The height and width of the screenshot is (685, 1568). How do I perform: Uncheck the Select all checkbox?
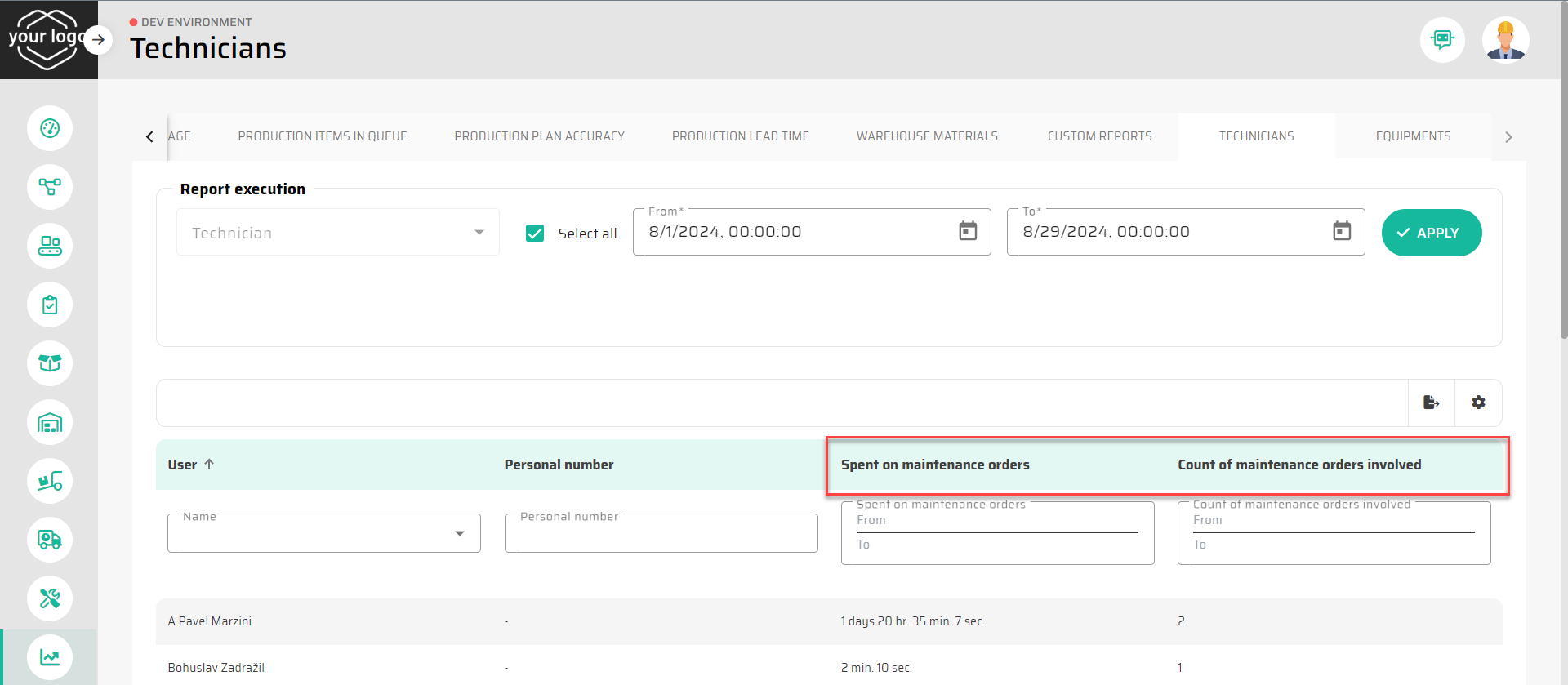tap(535, 234)
